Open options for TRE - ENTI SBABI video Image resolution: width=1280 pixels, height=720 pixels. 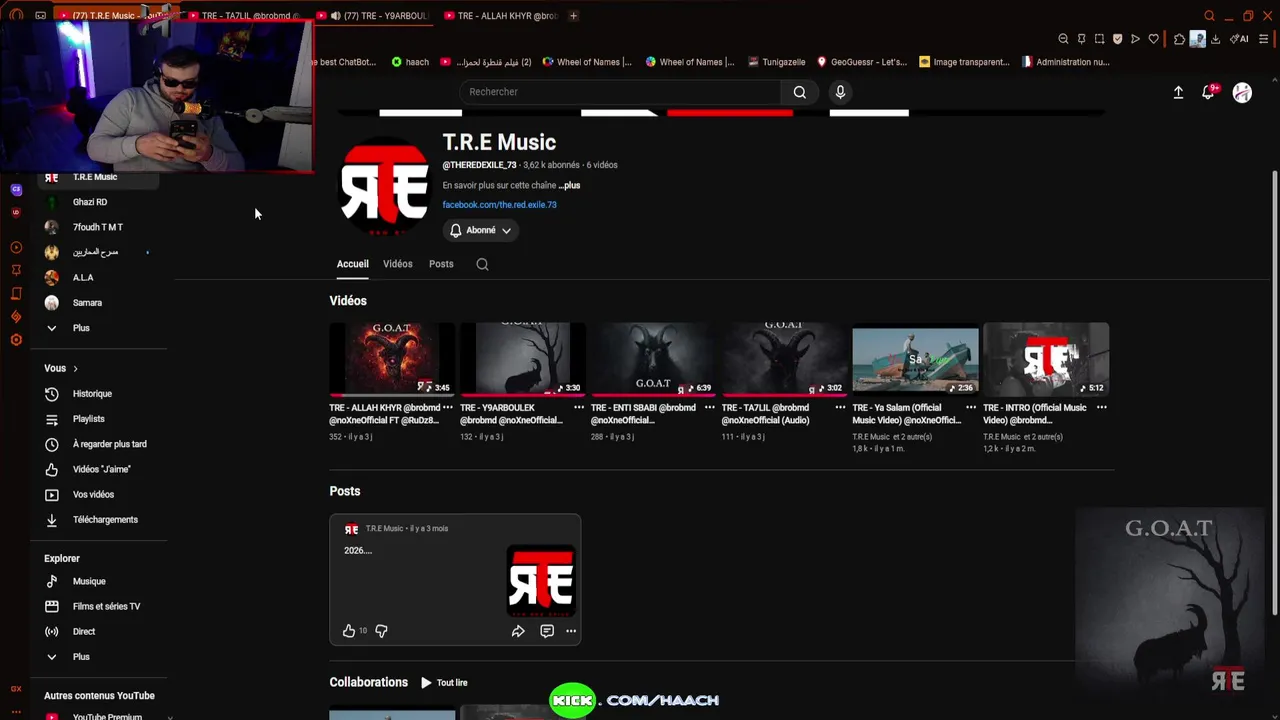tap(709, 408)
